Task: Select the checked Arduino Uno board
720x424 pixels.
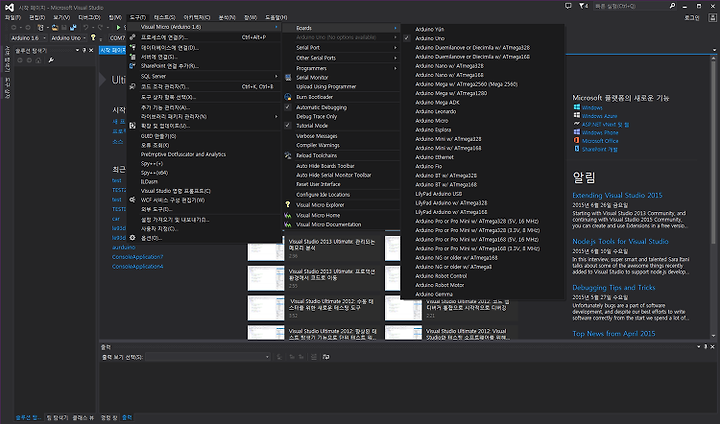Action: (x=482, y=39)
